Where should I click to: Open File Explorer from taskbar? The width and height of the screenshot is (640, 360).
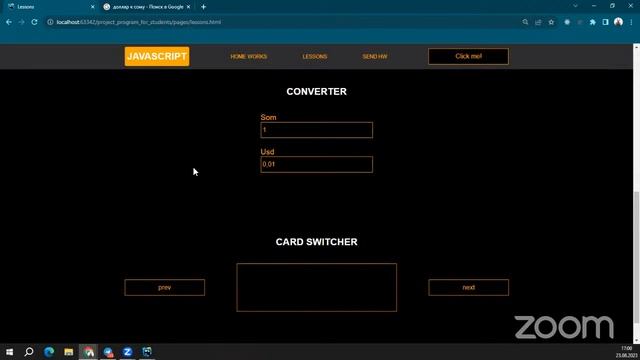tap(69, 351)
